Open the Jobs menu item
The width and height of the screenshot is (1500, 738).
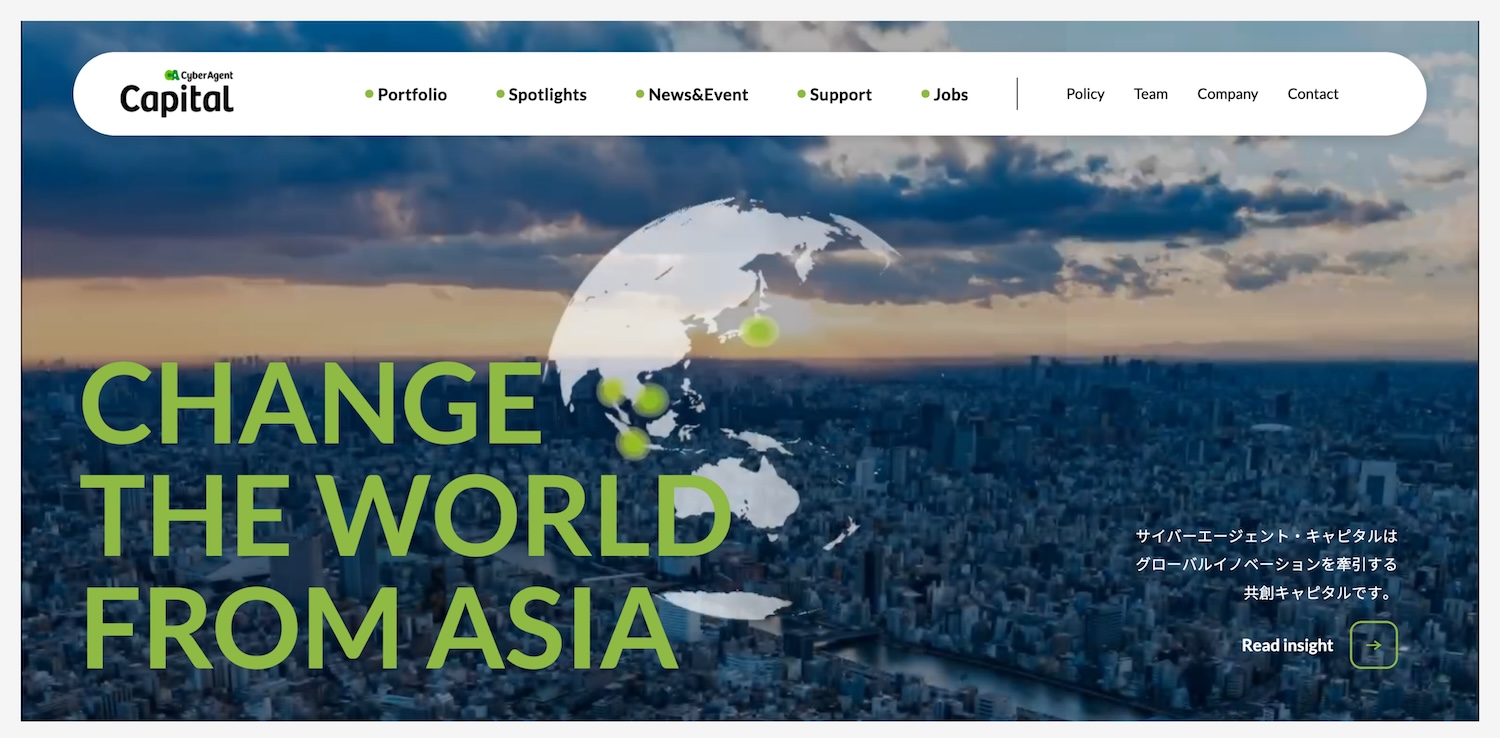click(944, 94)
